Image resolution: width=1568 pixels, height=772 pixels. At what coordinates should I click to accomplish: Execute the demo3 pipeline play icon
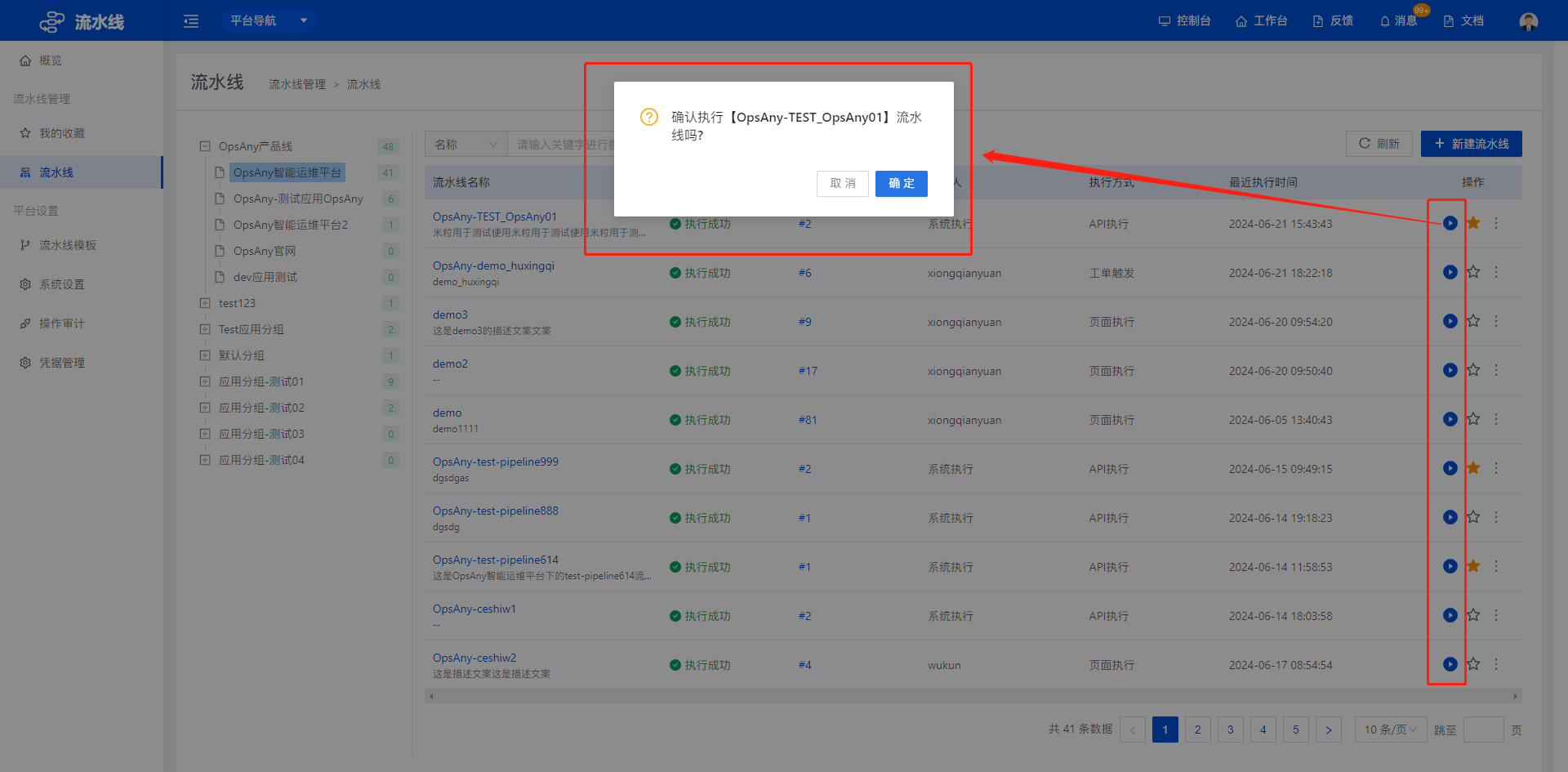coord(1450,321)
